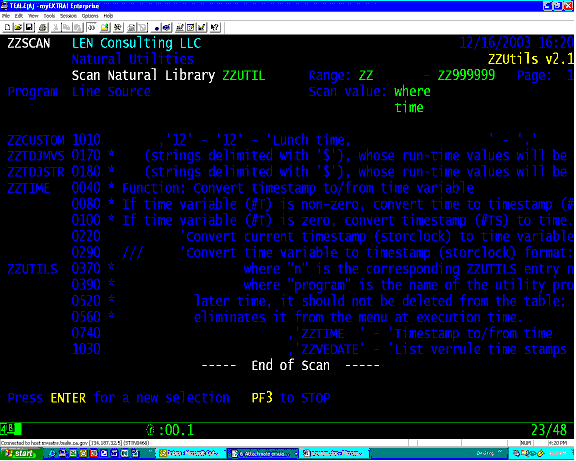Click line number 0080
This screenshot has height=461, width=576.
pyautogui.click(x=86, y=205)
